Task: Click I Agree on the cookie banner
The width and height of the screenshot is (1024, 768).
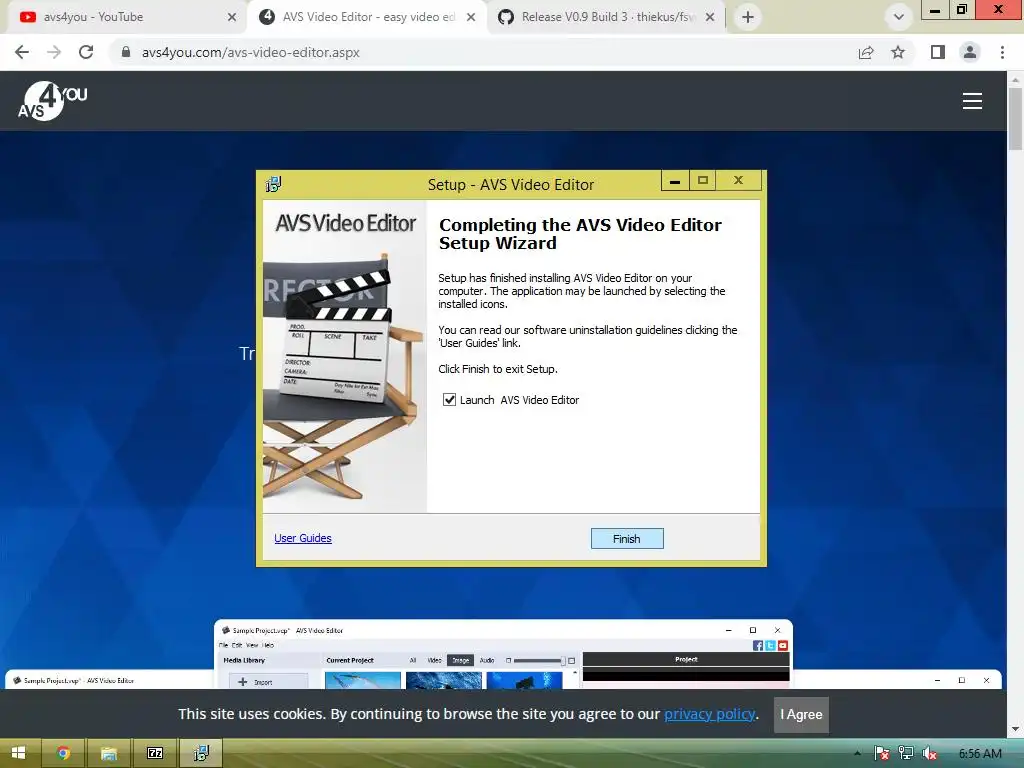Action: [801, 714]
